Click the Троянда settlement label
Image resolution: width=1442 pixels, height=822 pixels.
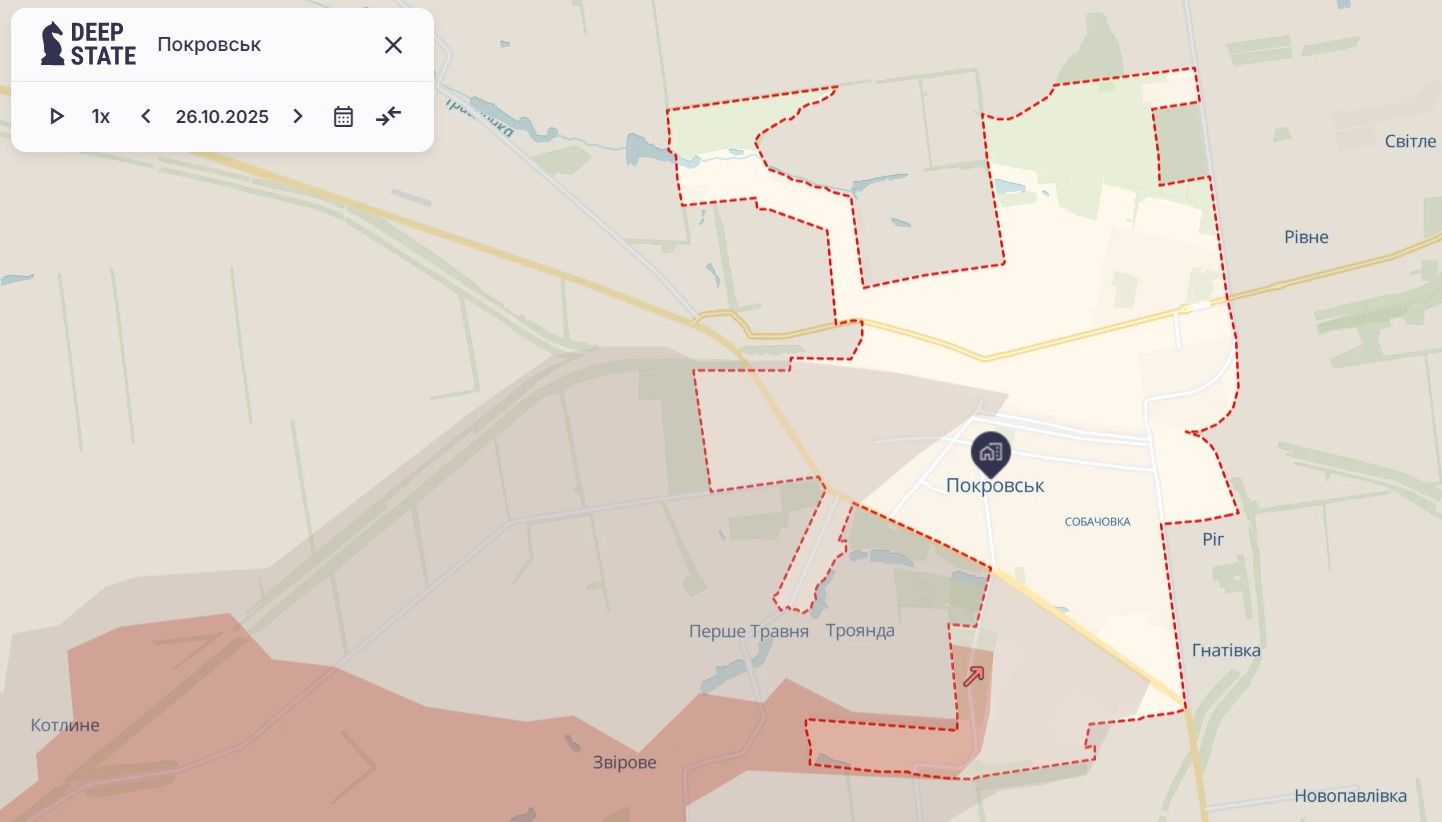(860, 631)
